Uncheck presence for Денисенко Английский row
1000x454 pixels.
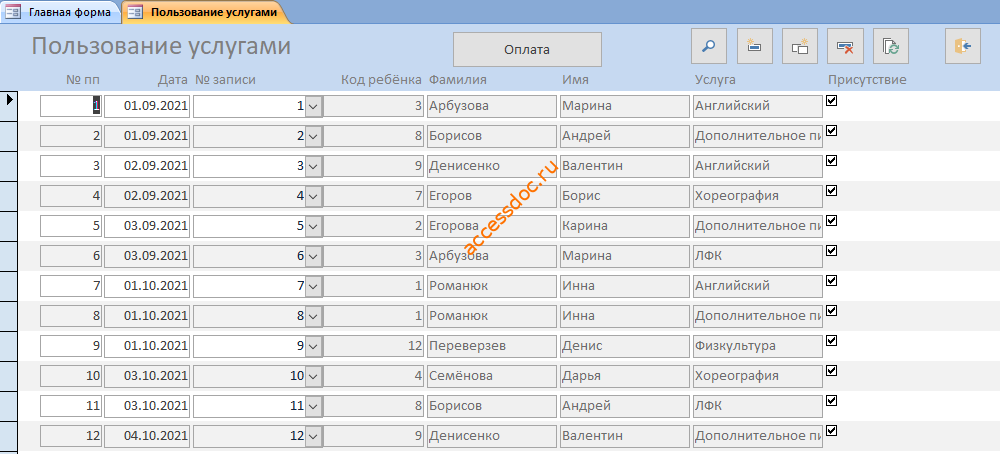click(x=831, y=161)
